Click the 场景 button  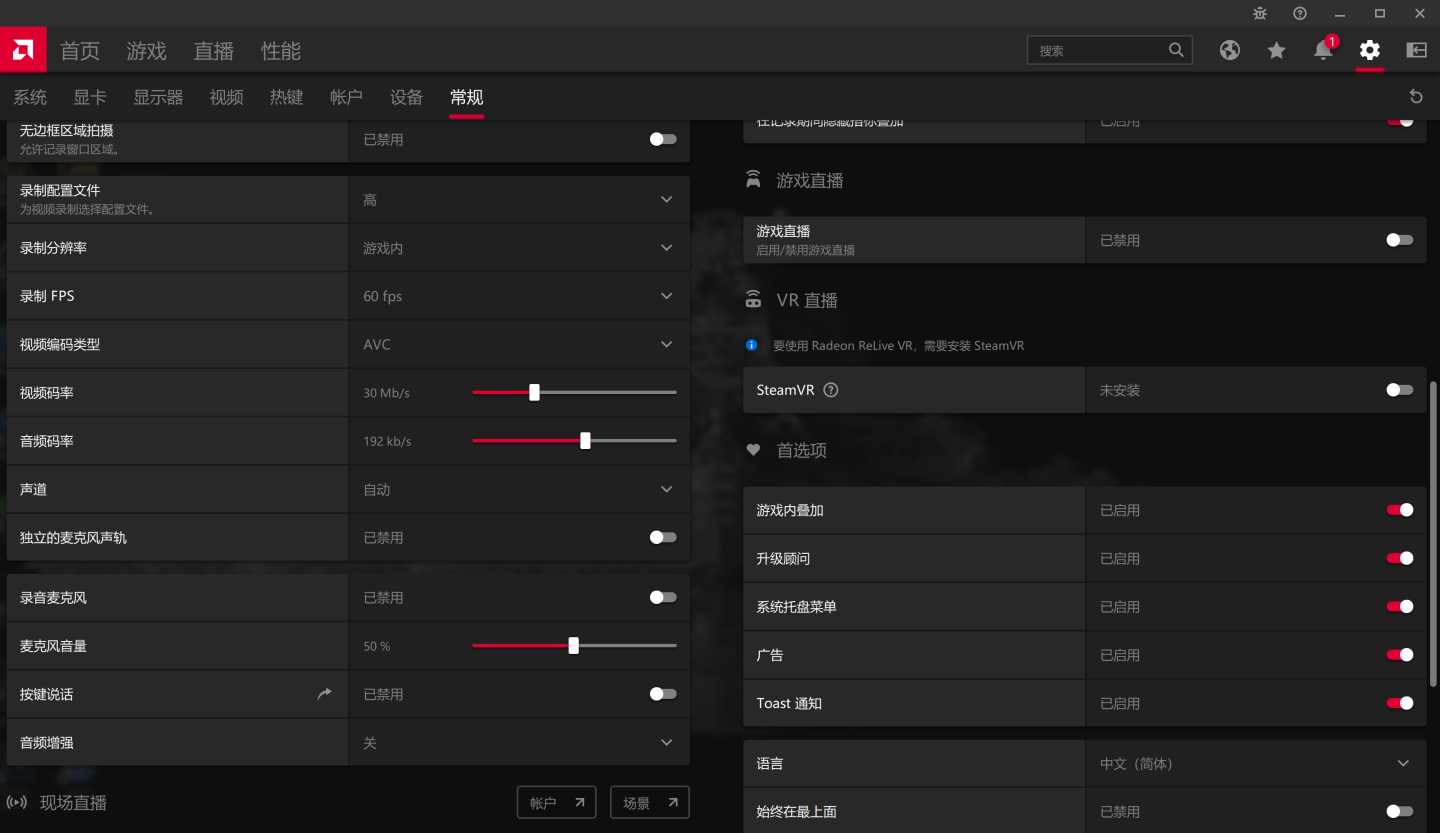pos(650,802)
